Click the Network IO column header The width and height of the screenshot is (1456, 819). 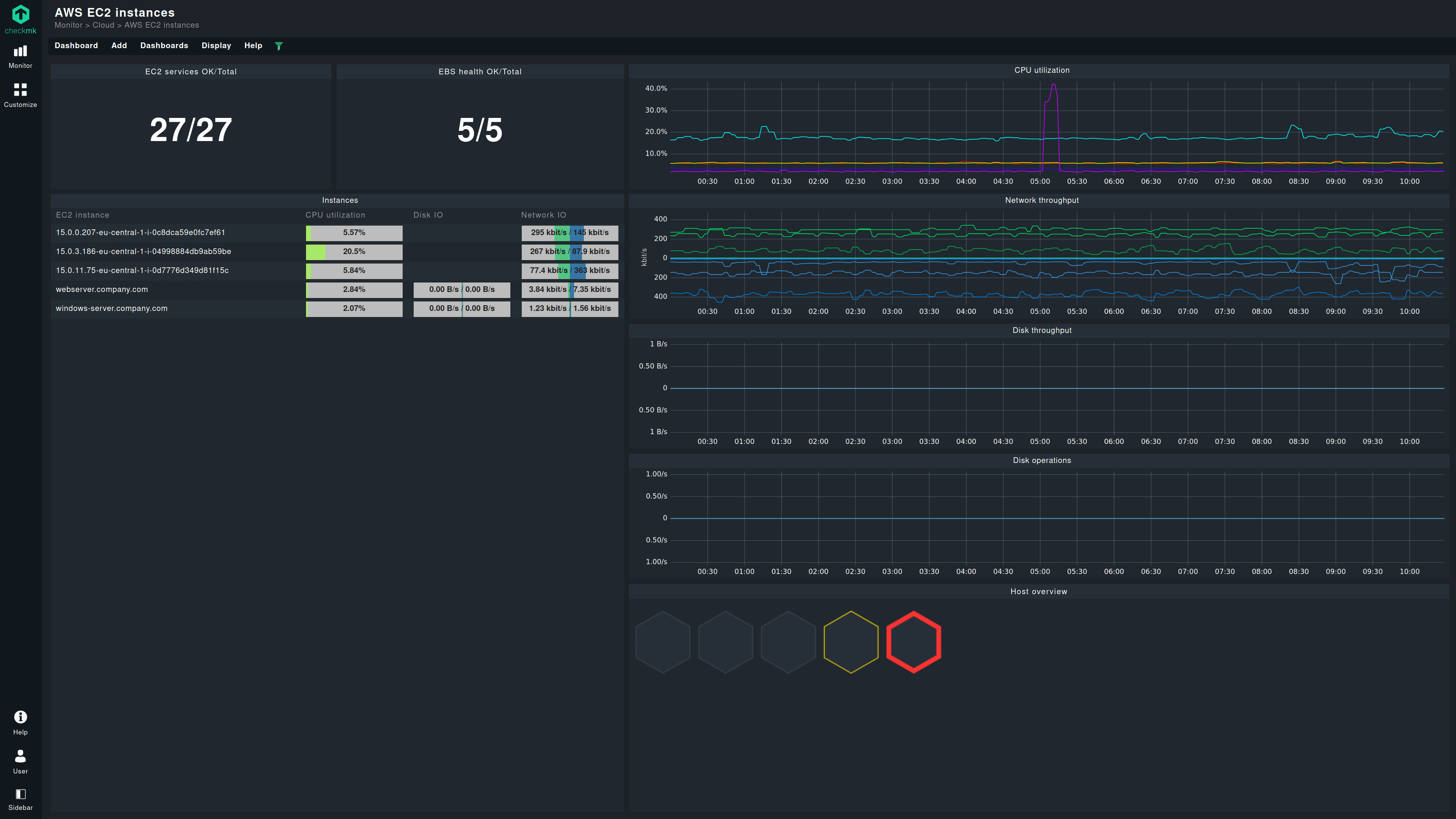tap(543, 215)
